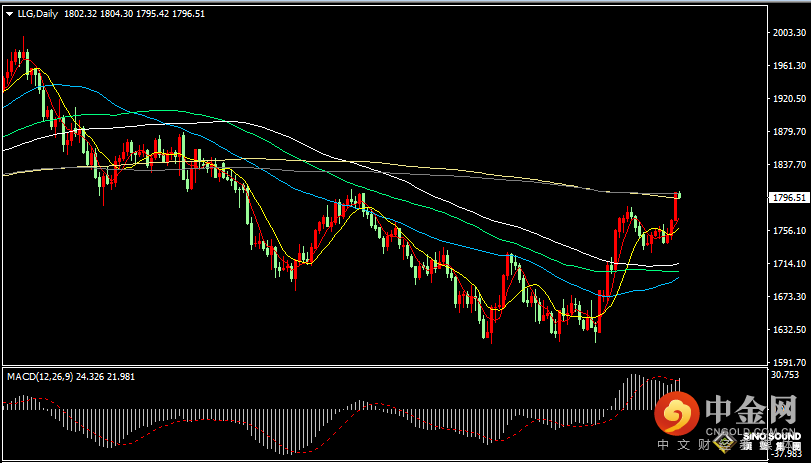Click the 1632.50 price axis label
The image size is (811, 463).
click(789, 330)
